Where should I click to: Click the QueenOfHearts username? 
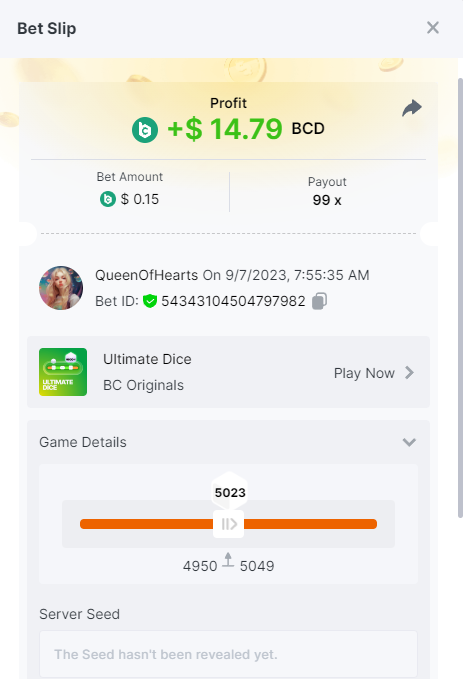(x=146, y=275)
